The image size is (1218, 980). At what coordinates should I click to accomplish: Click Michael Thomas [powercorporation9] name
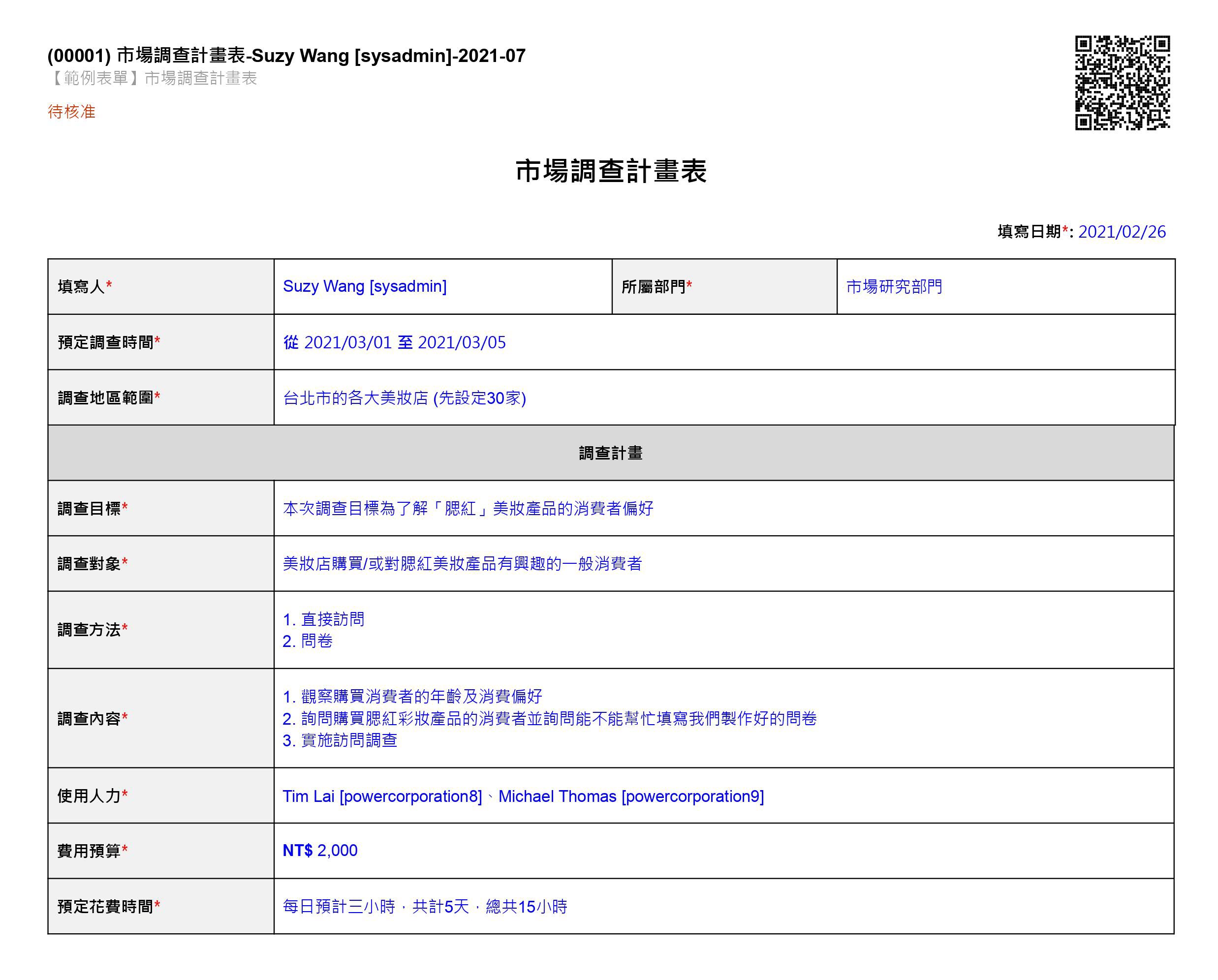pyautogui.click(x=630, y=796)
